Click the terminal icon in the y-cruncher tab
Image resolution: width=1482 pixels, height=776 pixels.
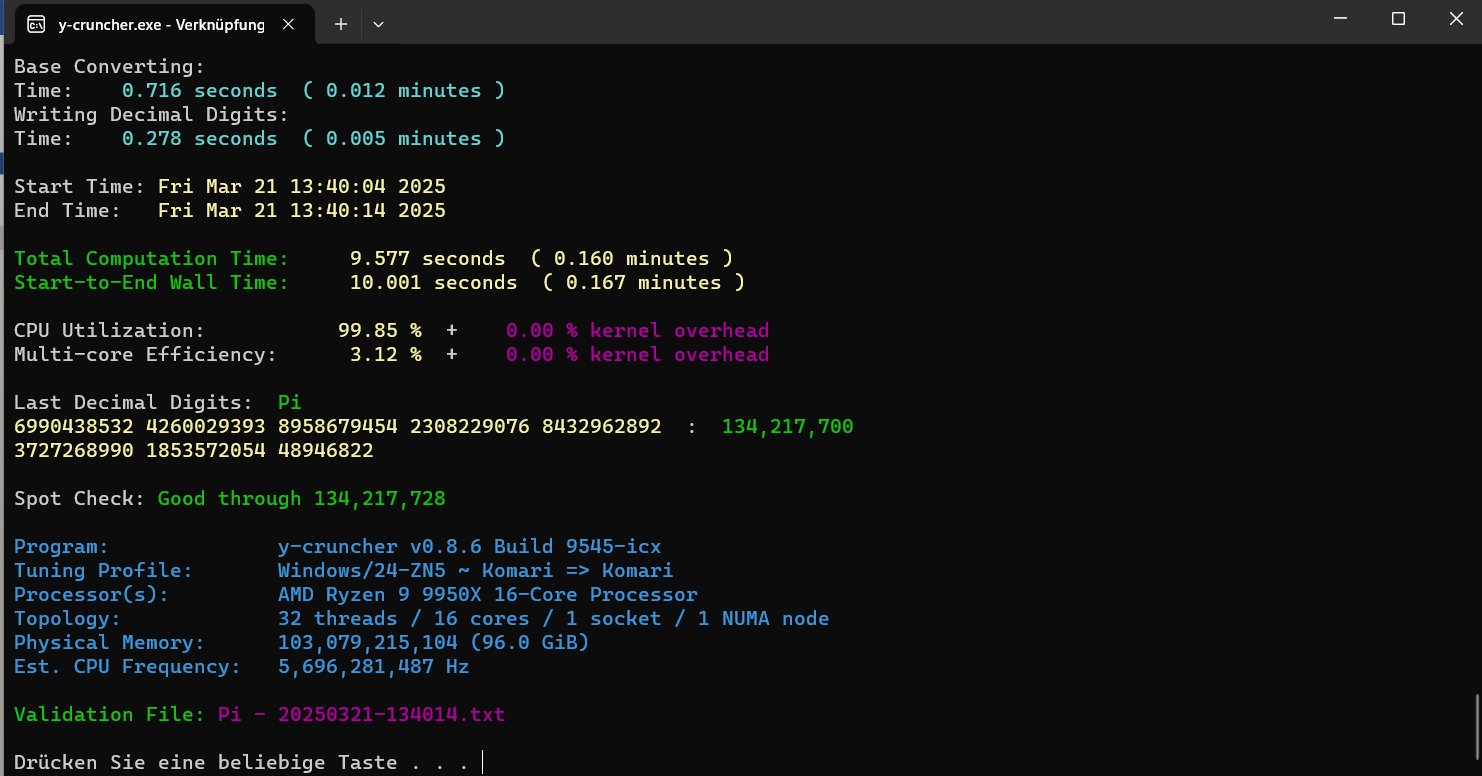tap(36, 24)
